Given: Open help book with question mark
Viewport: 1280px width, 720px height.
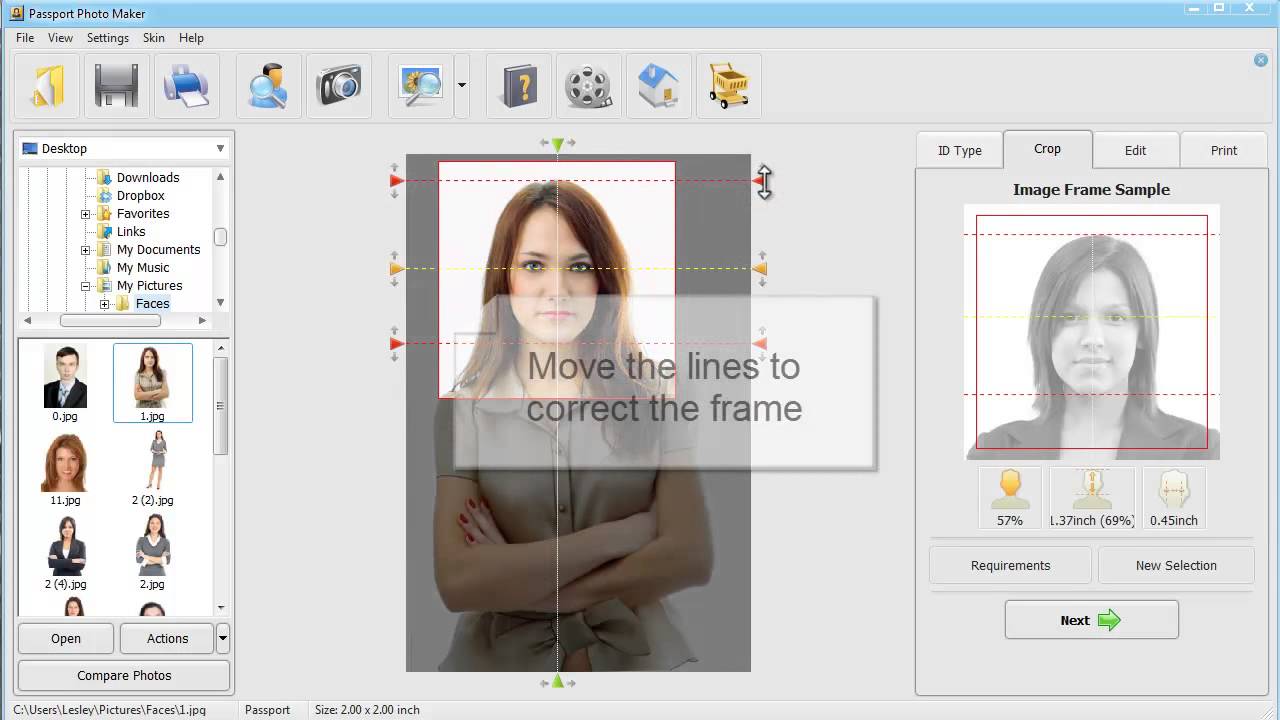Looking at the screenshot, I should 518,86.
